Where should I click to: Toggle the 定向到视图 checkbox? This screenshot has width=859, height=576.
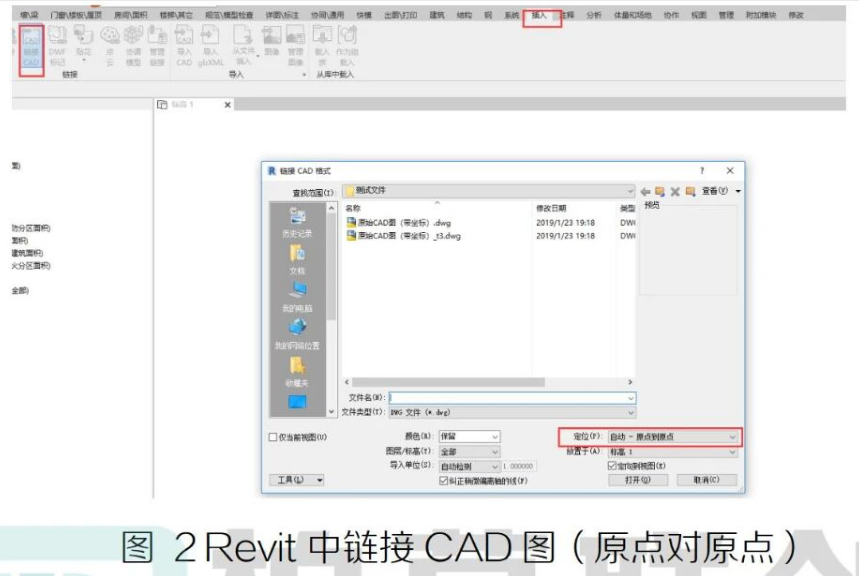pyautogui.click(x=612, y=466)
